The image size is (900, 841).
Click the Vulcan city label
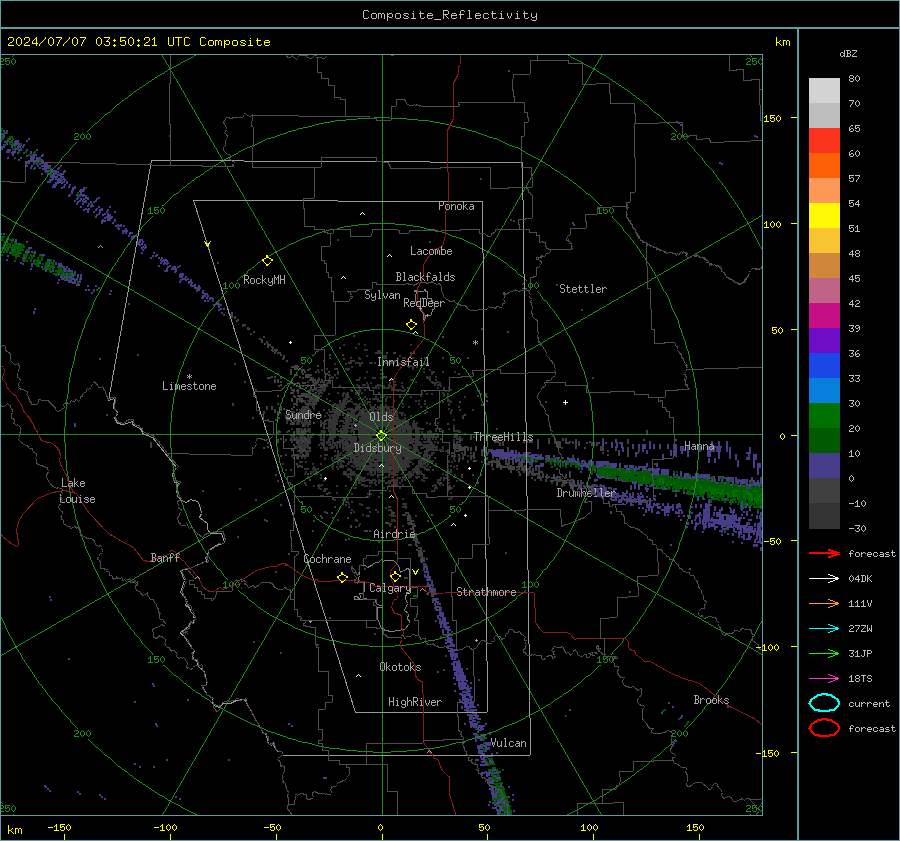click(508, 743)
